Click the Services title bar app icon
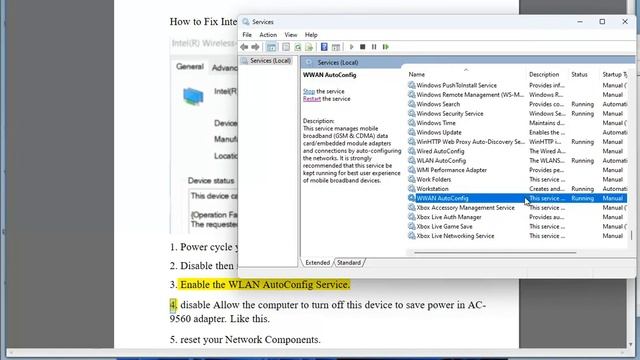The image size is (640, 360). [246, 22]
